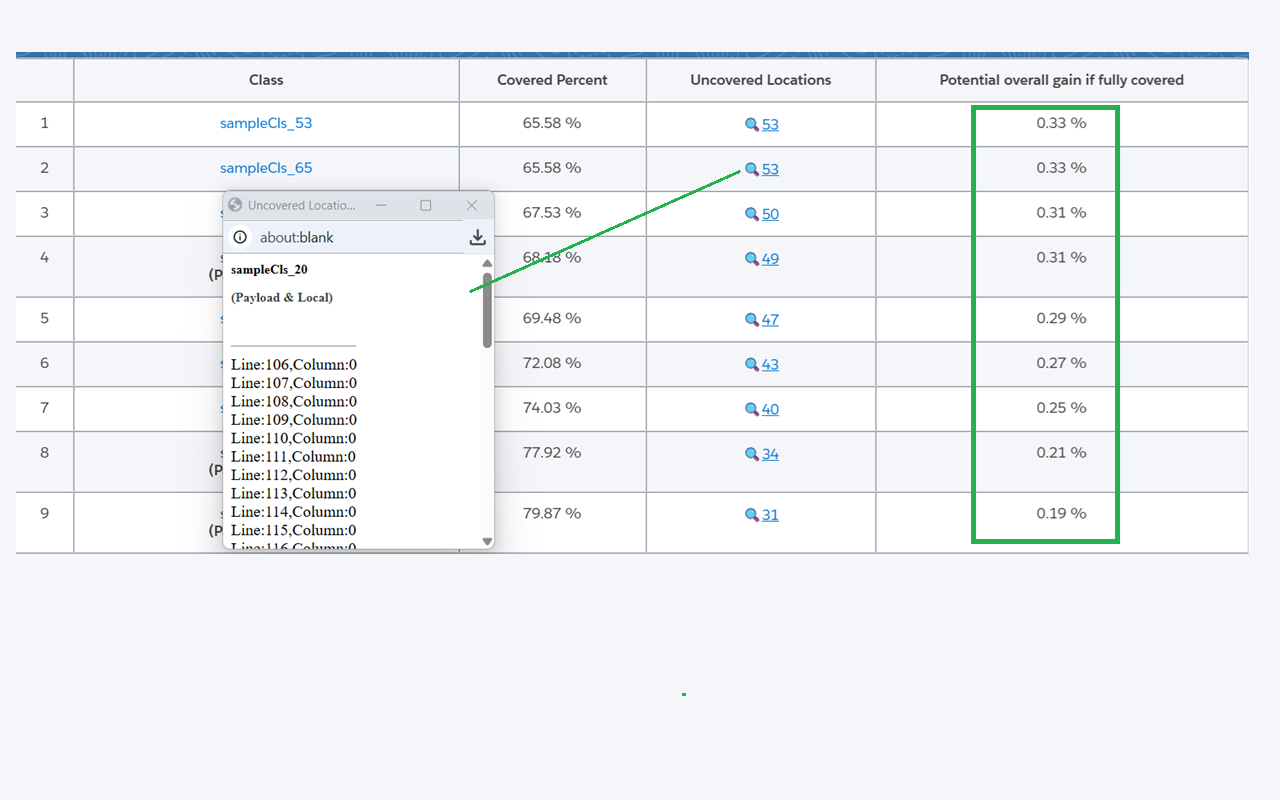Click the magnifier icon next to link 49

click(750, 258)
